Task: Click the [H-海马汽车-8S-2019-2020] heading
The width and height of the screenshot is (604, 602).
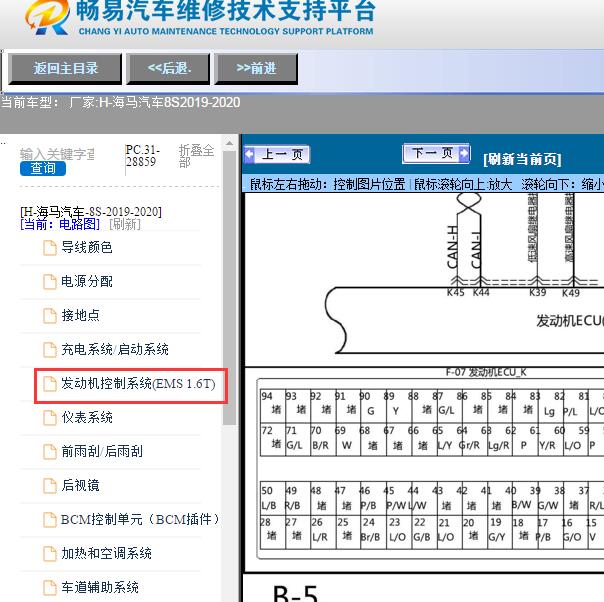Action: click(91, 211)
